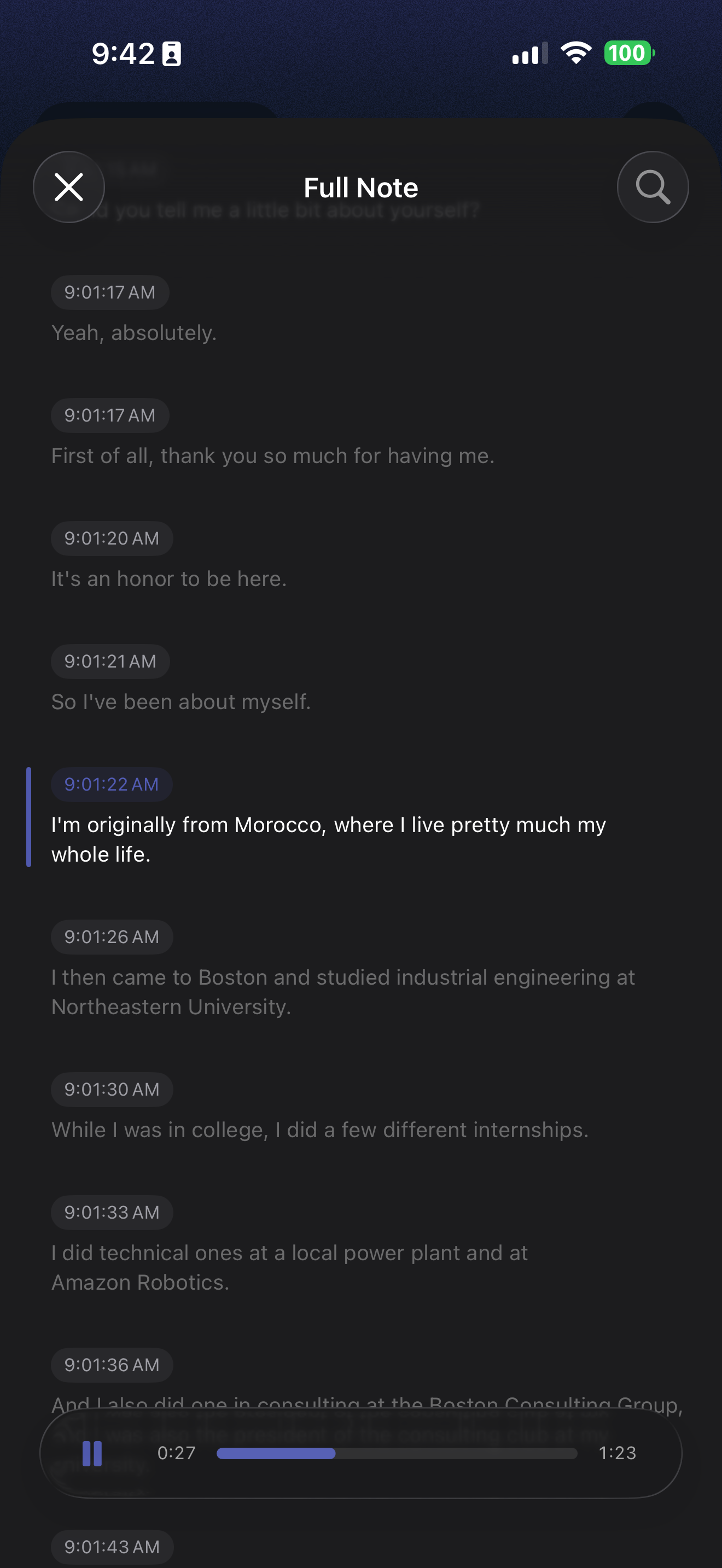
Task: Pause the audio playback
Action: [x=92, y=1453]
